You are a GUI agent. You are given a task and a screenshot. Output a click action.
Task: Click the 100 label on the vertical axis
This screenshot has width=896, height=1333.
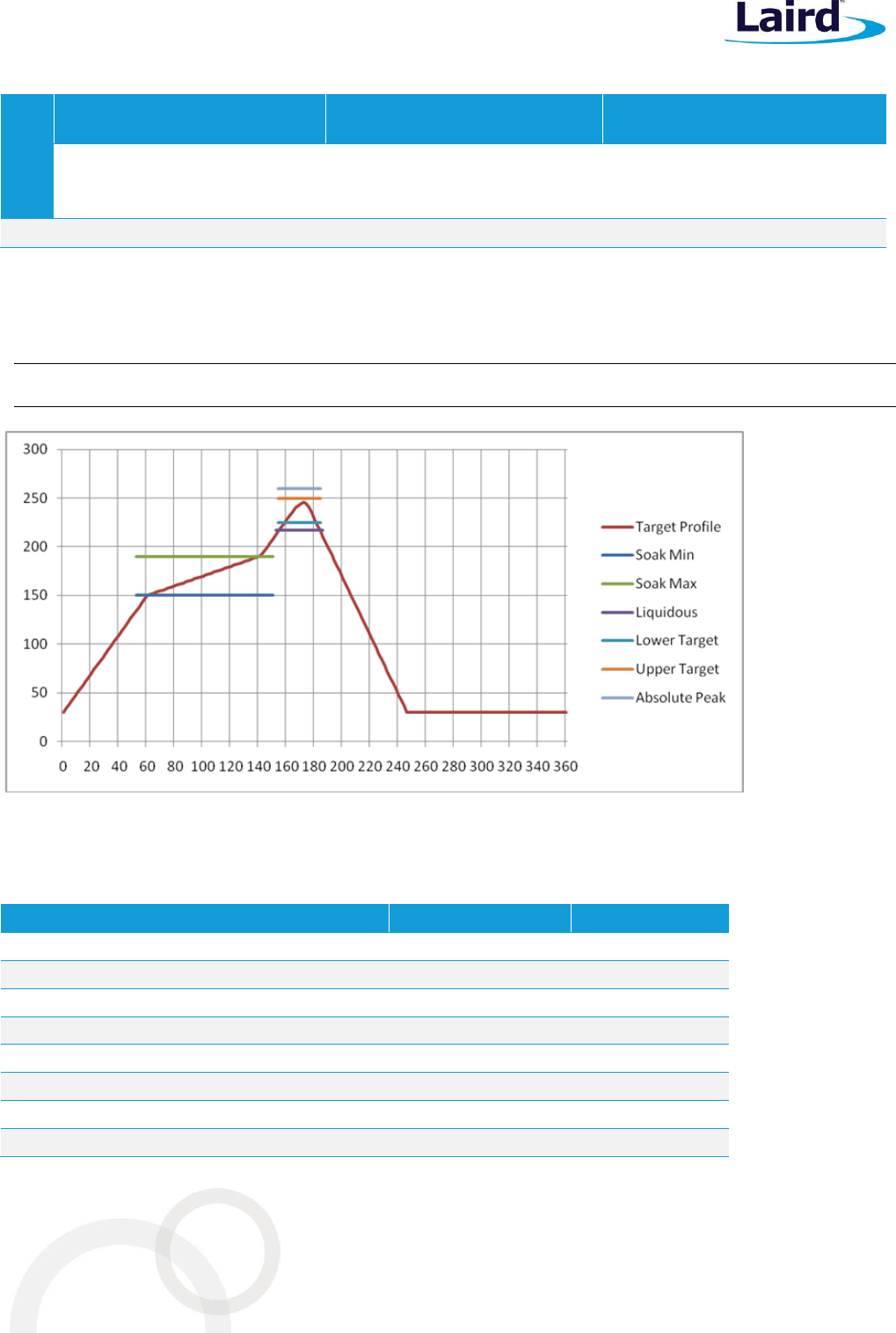tap(35, 644)
